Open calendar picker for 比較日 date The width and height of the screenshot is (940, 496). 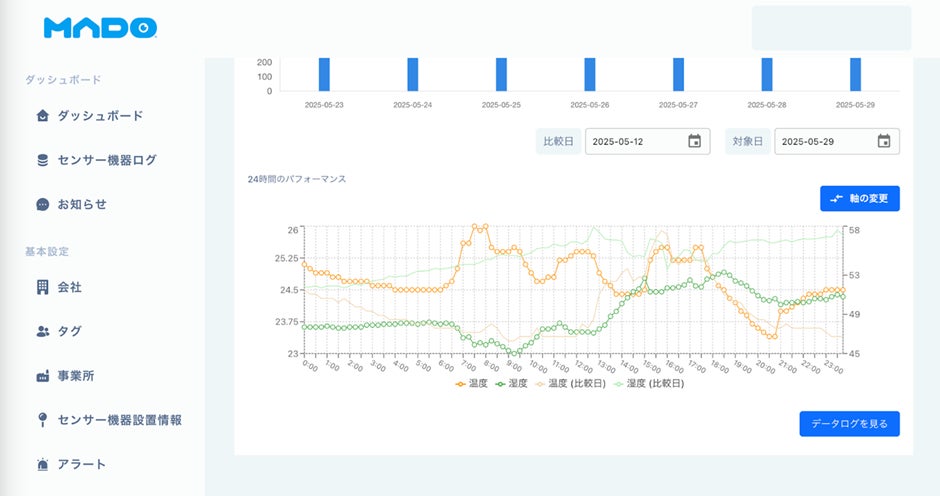(694, 141)
